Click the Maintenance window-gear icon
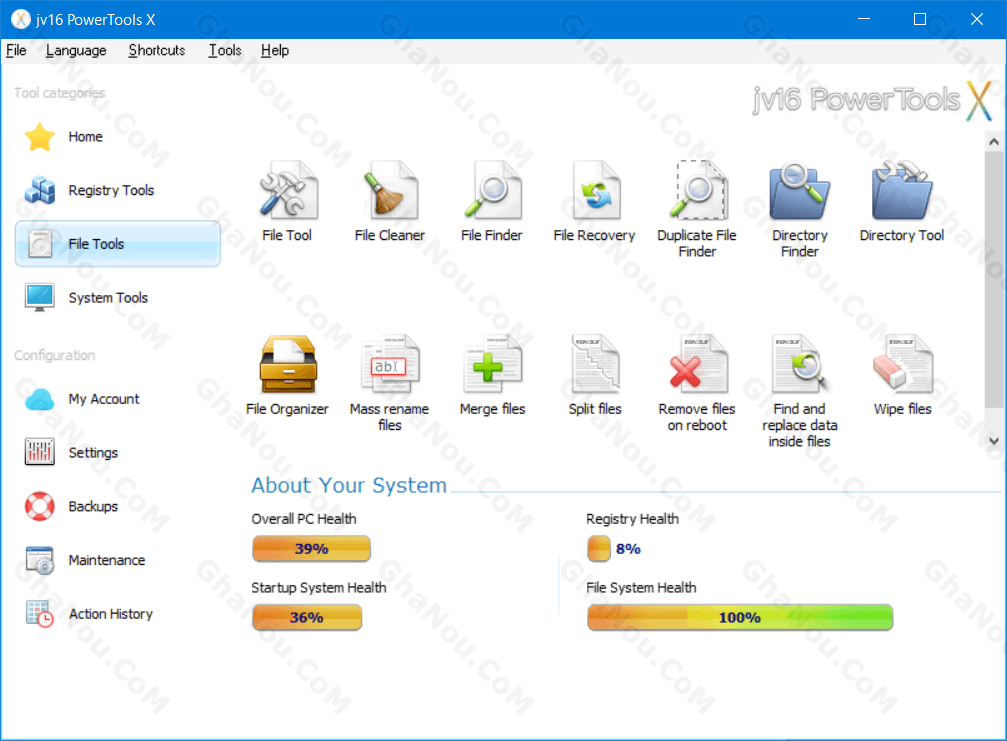1007x741 pixels. point(40,560)
